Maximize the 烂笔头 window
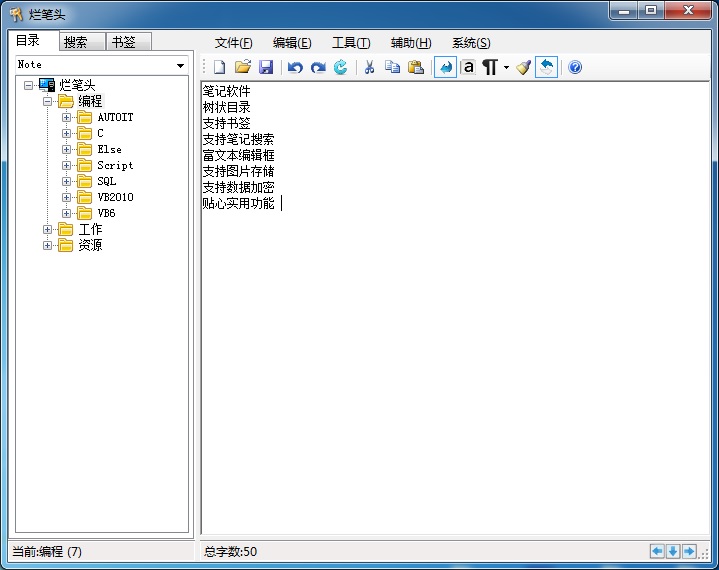 [651, 11]
